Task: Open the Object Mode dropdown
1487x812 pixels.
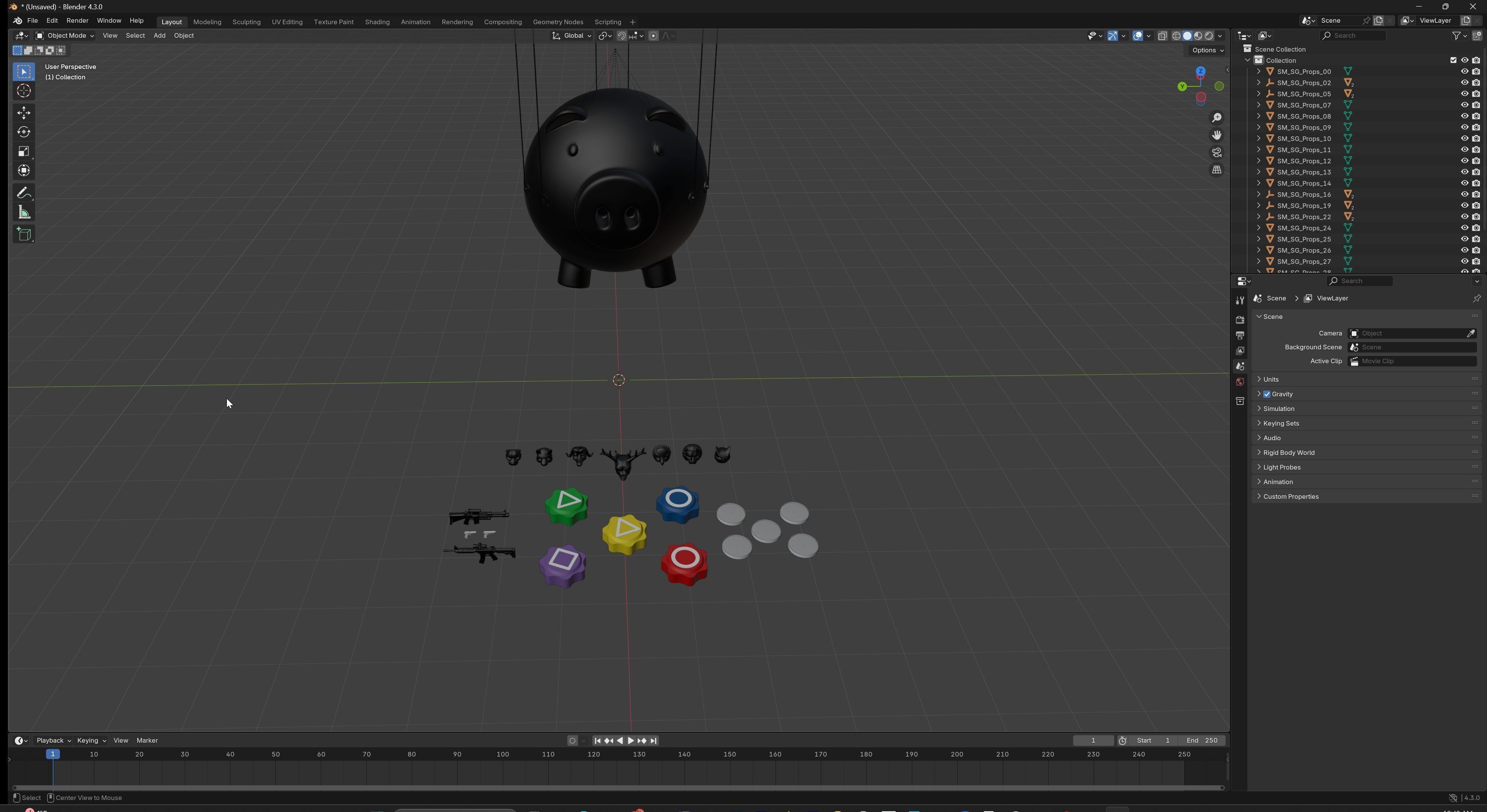Action: (x=65, y=36)
